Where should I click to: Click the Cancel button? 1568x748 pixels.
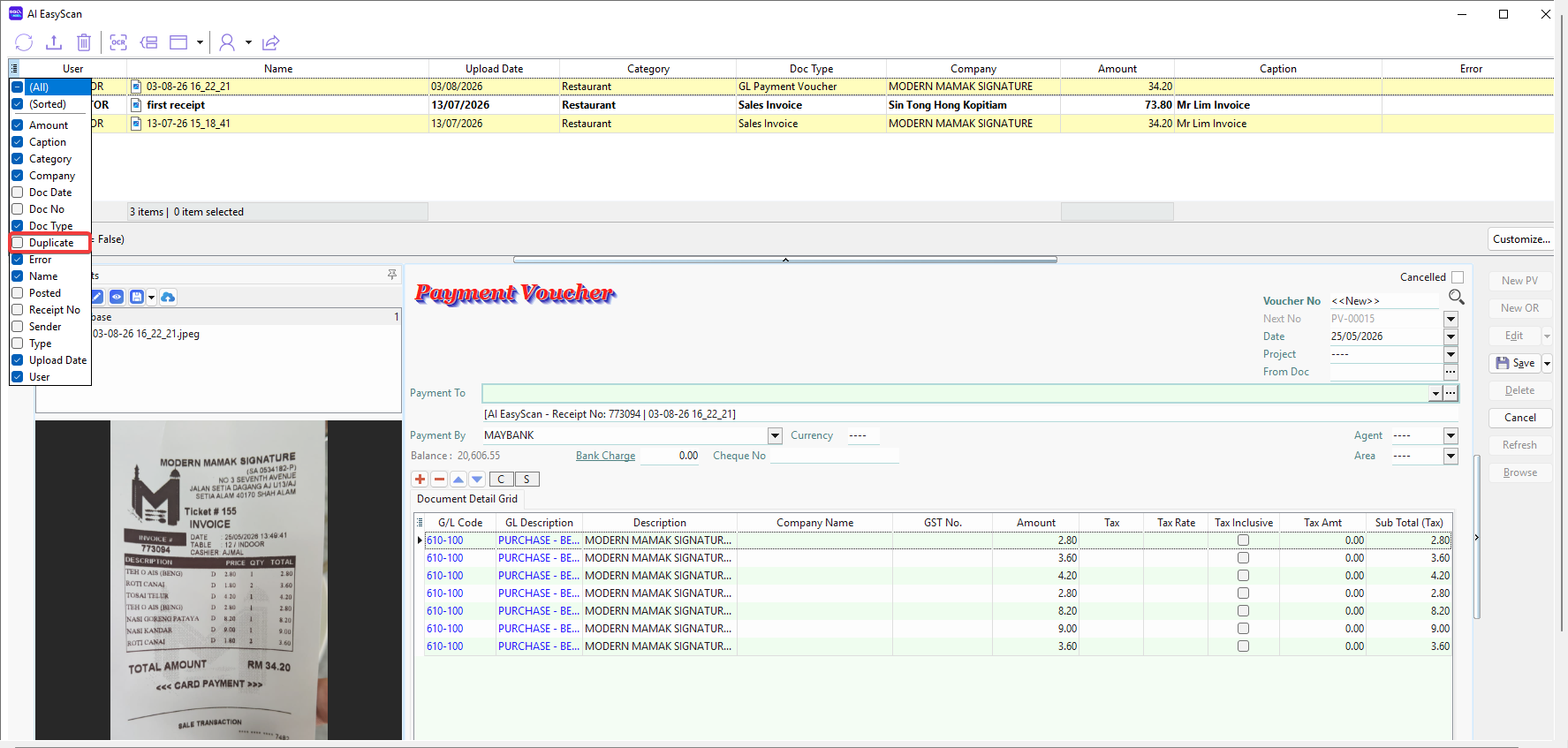[x=1520, y=418]
